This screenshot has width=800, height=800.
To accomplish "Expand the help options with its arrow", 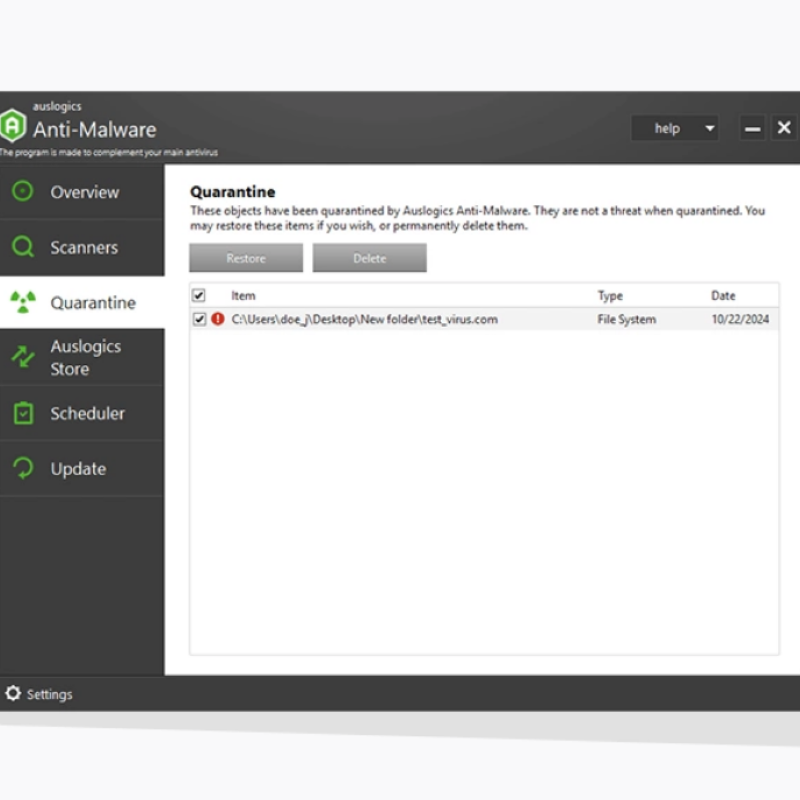I will tap(708, 128).
